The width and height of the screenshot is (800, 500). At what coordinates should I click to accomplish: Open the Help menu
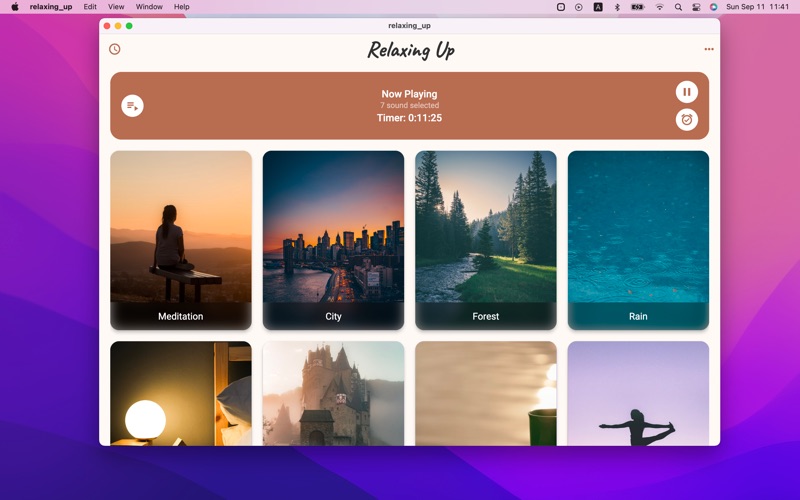(182, 7)
